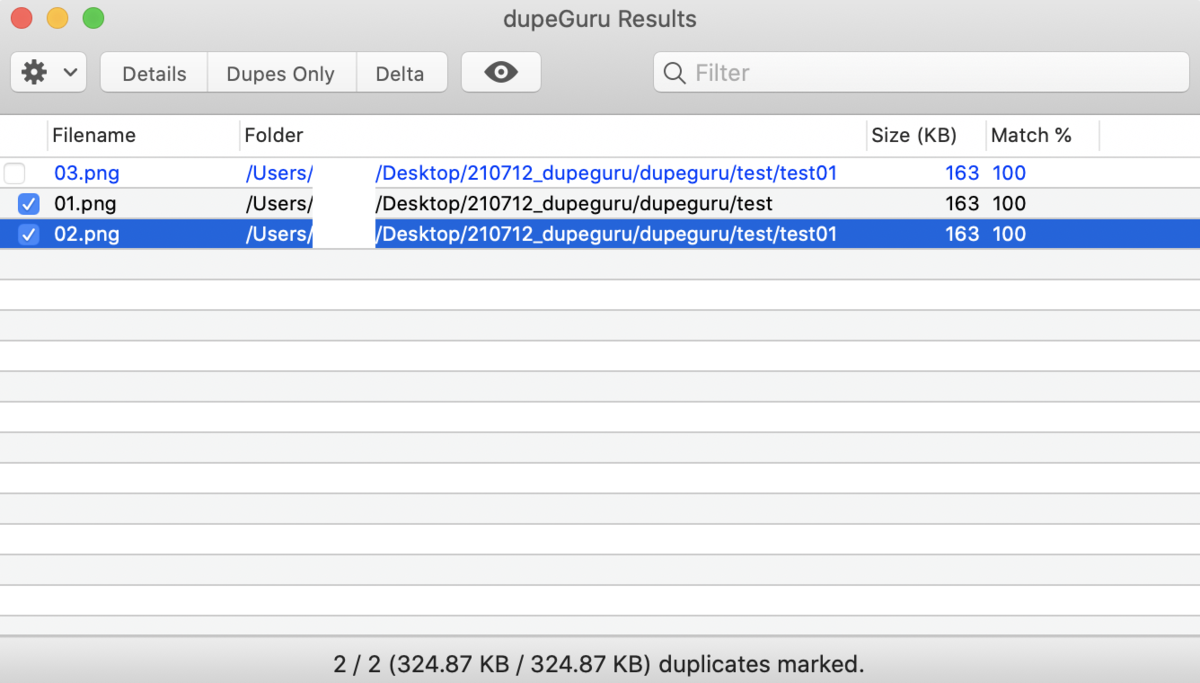Click match 100 in 01.png row
Viewport: 1200px width, 683px height.
tap(1009, 204)
